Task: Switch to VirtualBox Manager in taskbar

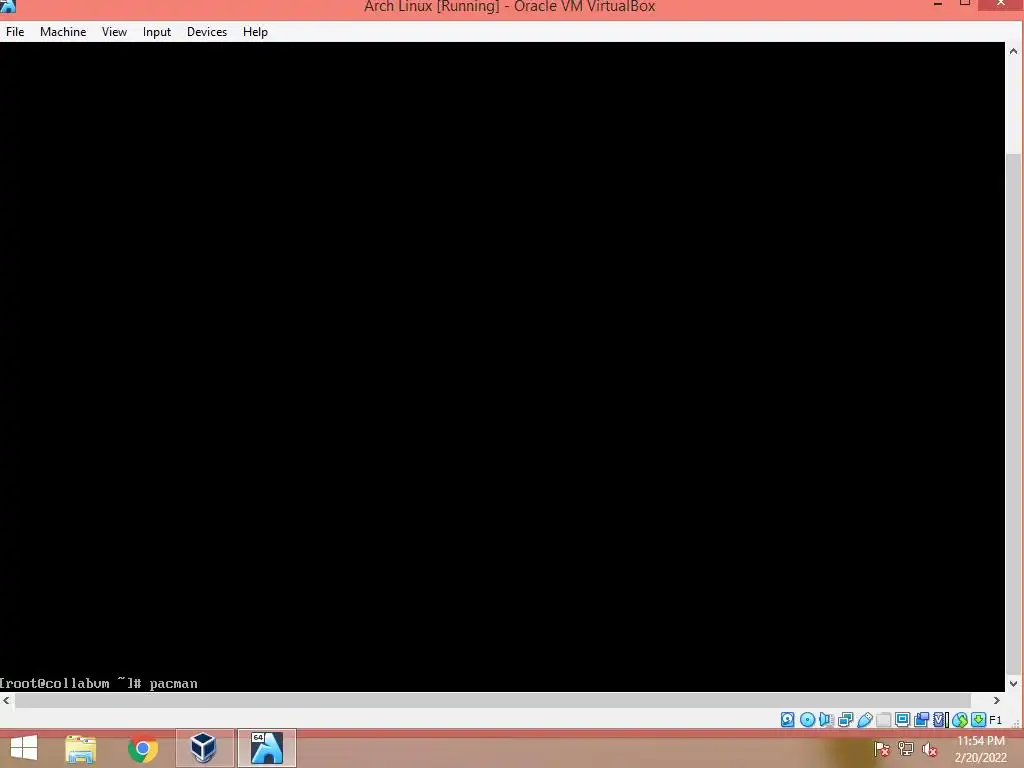Action: pyautogui.click(x=204, y=748)
